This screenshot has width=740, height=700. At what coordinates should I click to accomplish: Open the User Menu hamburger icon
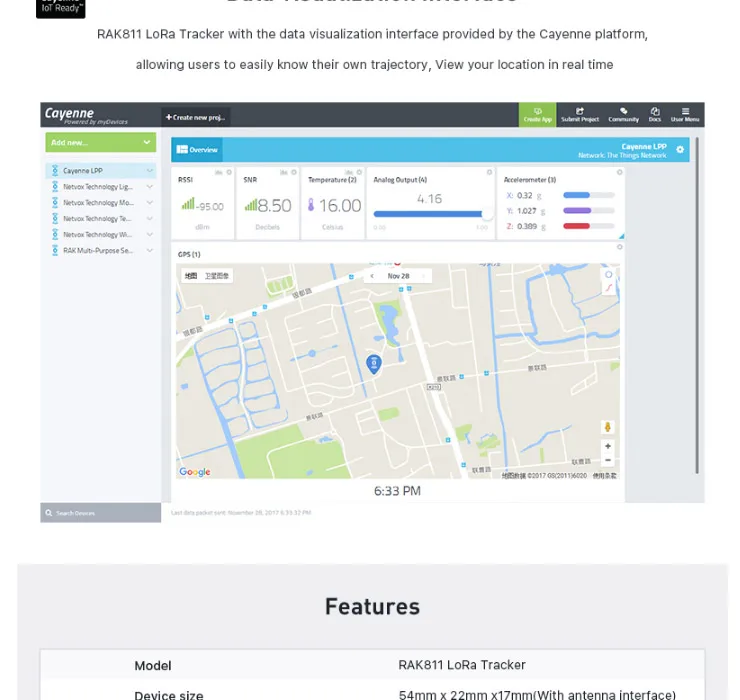tap(685, 115)
